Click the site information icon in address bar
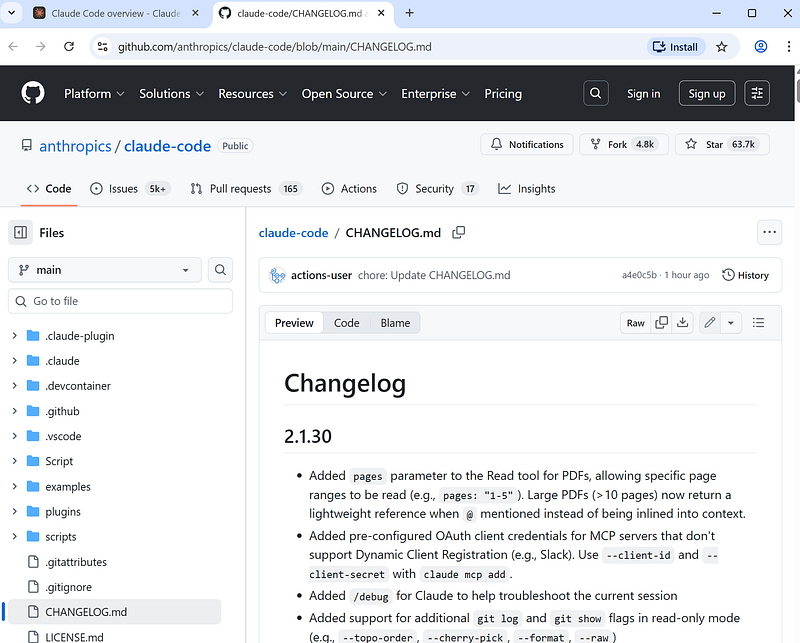This screenshot has height=643, width=800. [102, 47]
